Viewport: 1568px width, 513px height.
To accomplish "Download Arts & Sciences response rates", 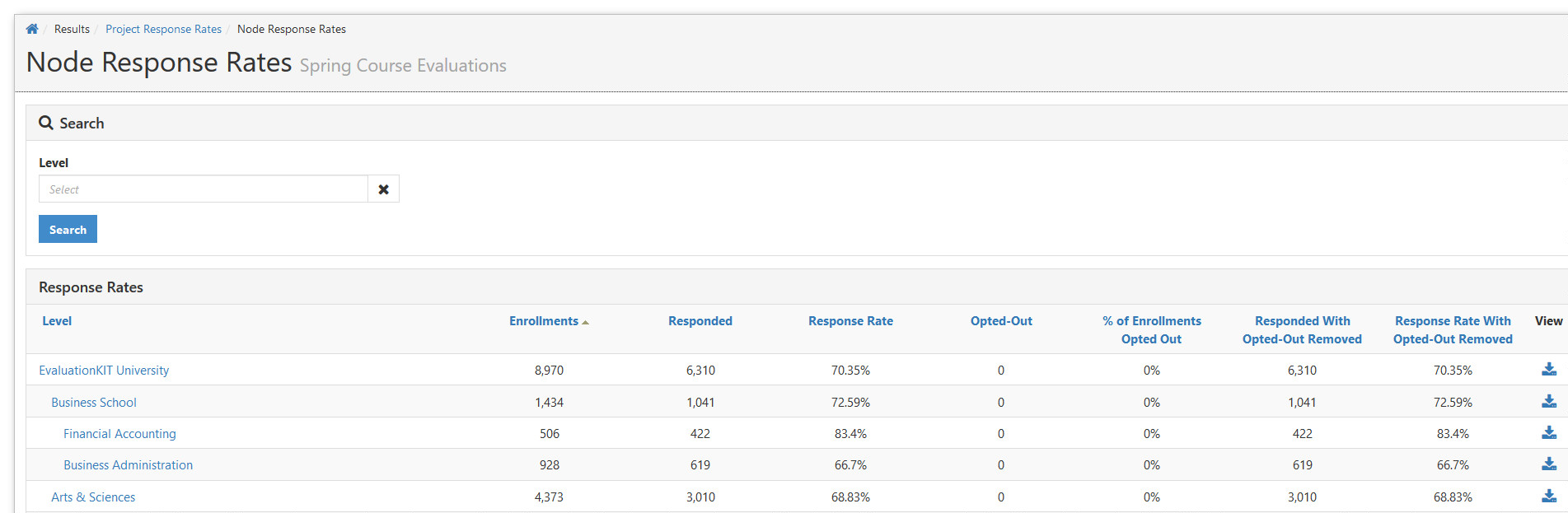I will pyautogui.click(x=1549, y=497).
